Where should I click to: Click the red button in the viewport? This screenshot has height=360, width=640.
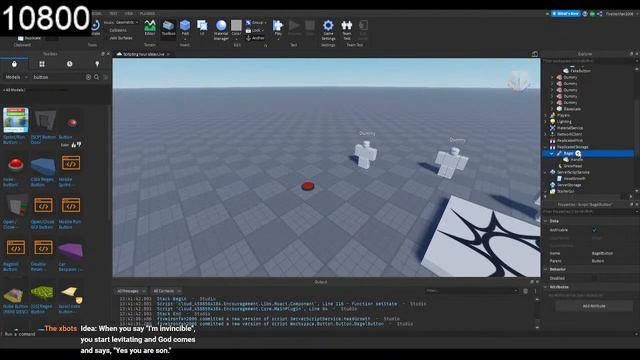tap(308, 187)
